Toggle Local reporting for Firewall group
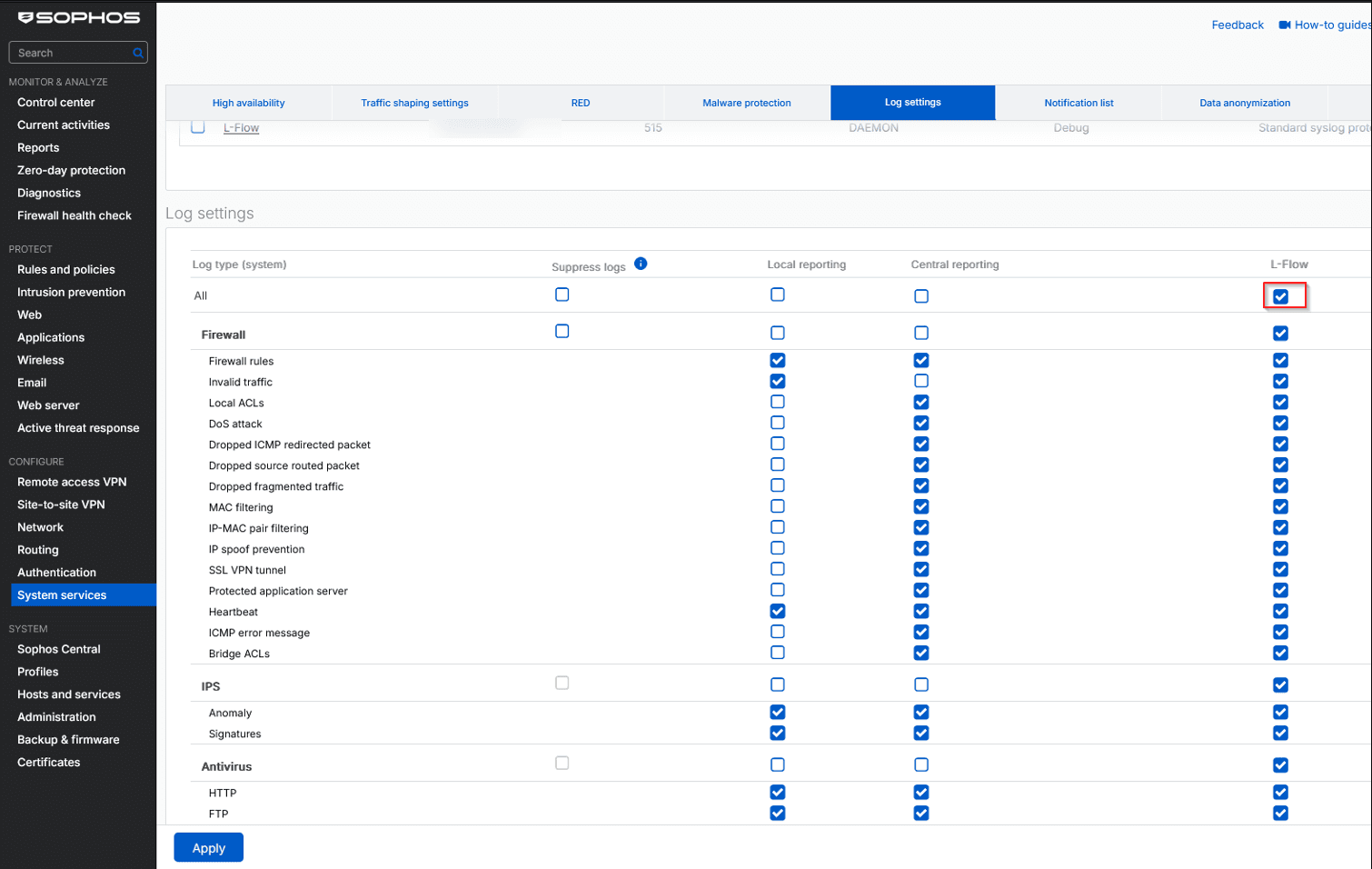 [778, 333]
